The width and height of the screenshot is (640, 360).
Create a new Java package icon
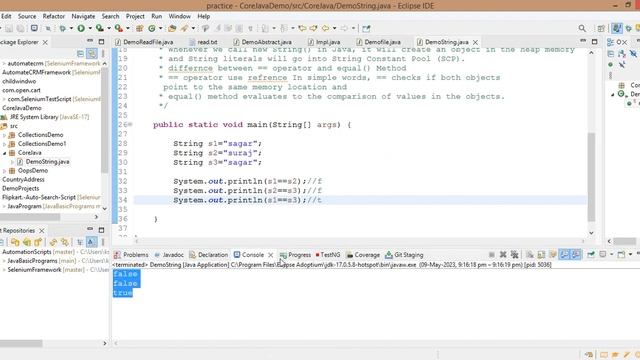[x=139, y=28]
